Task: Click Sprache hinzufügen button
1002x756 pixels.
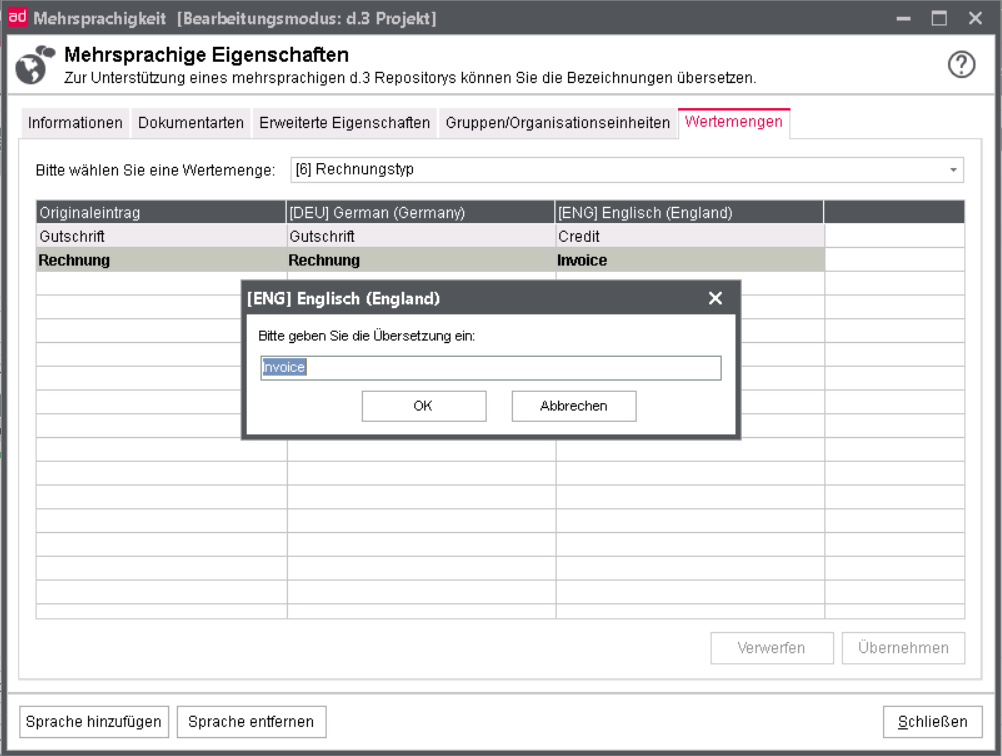Action: [94, 721]
